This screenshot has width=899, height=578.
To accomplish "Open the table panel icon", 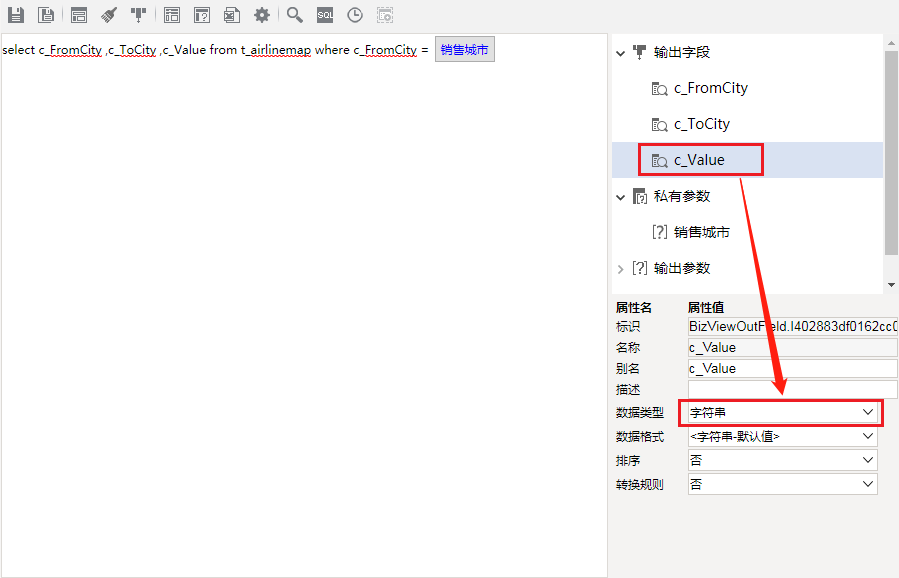I will 171,15.
